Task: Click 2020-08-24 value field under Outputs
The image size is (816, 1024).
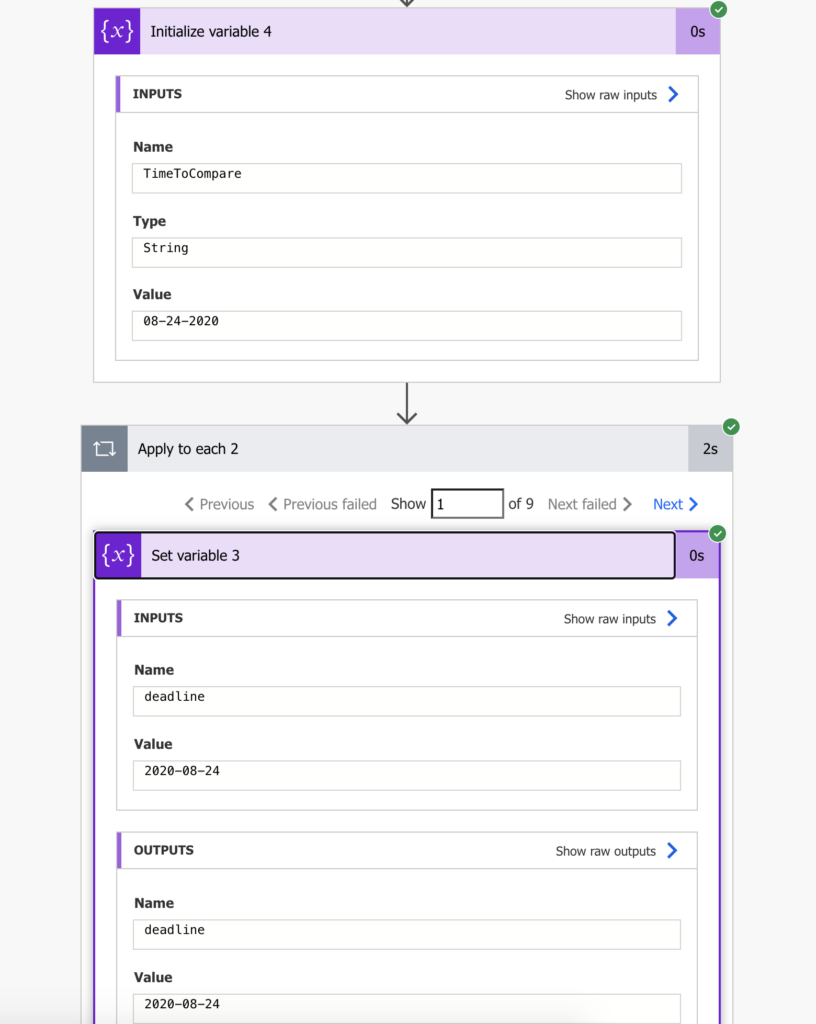Action: point(407,1008)
